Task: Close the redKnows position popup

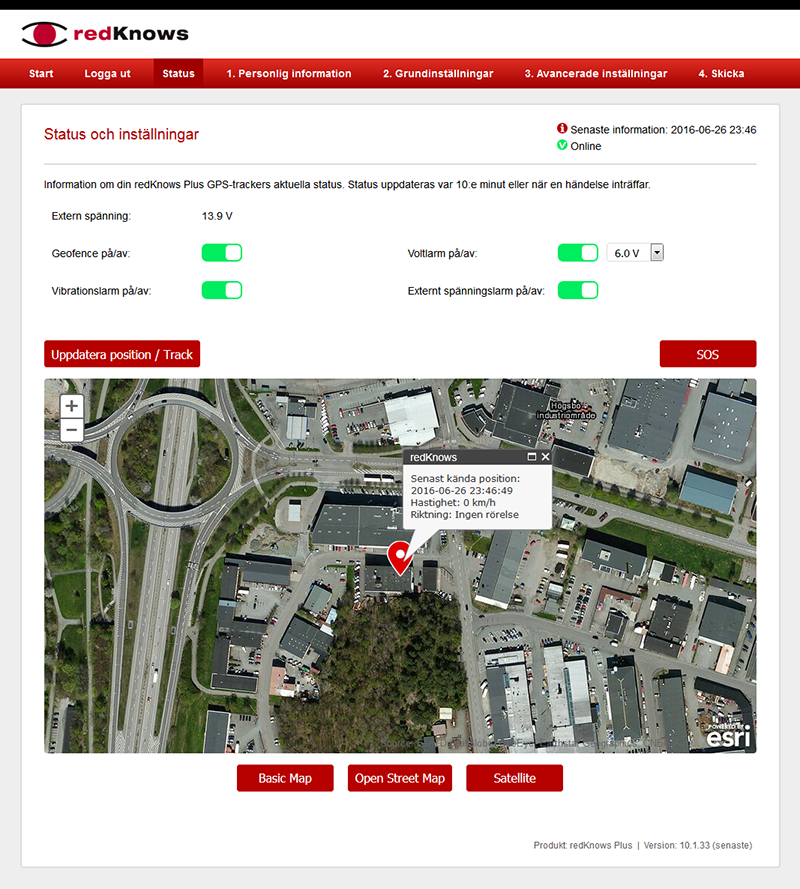Action: pyautogui.click(x=545, y=457)
